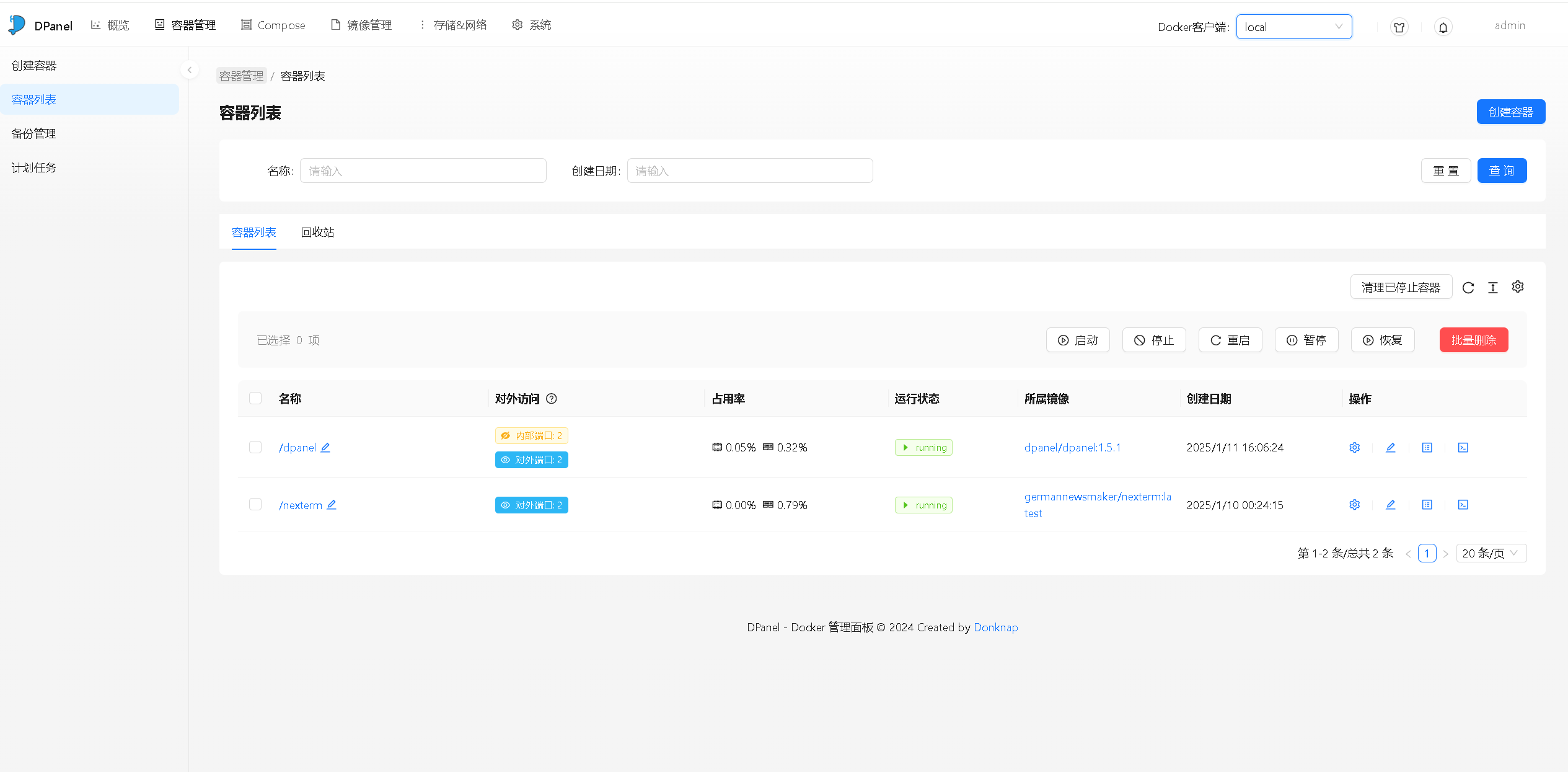Toggle select-all containers checkbox
Screen dimensions: 1568x772
point(255,397)
